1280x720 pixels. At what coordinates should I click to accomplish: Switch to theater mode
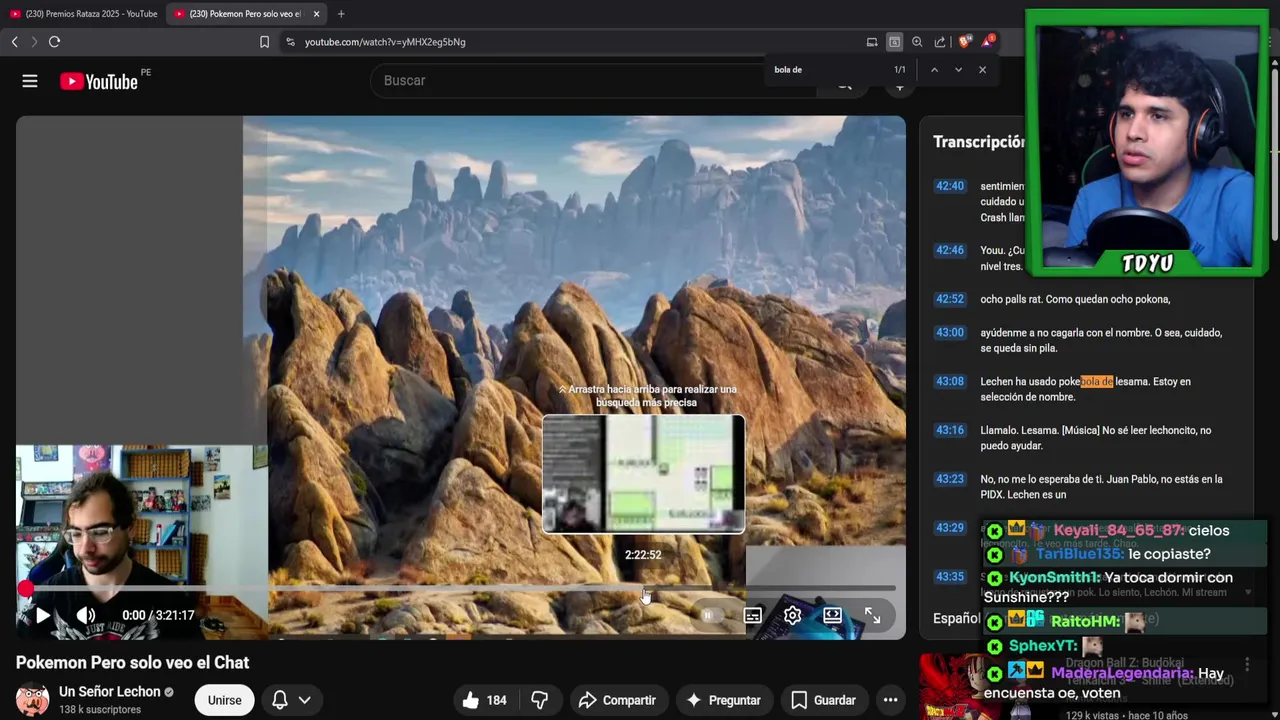click(x=832, y=616)
